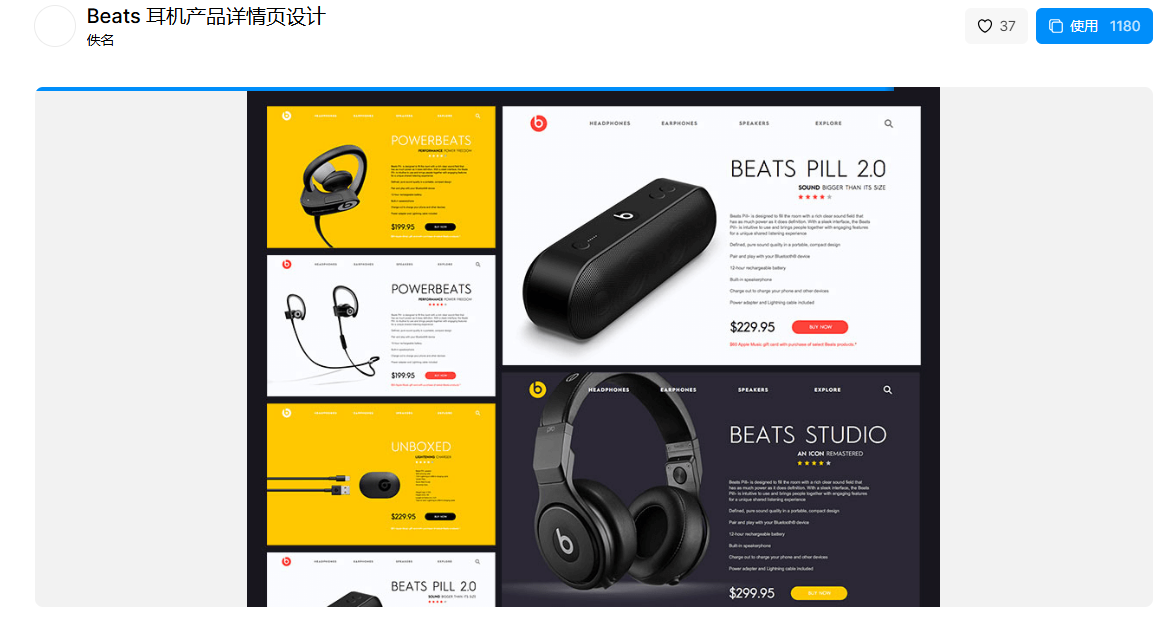
Task: Open white Powerbeats earphones thumbnail
Action: pos(381,326)
